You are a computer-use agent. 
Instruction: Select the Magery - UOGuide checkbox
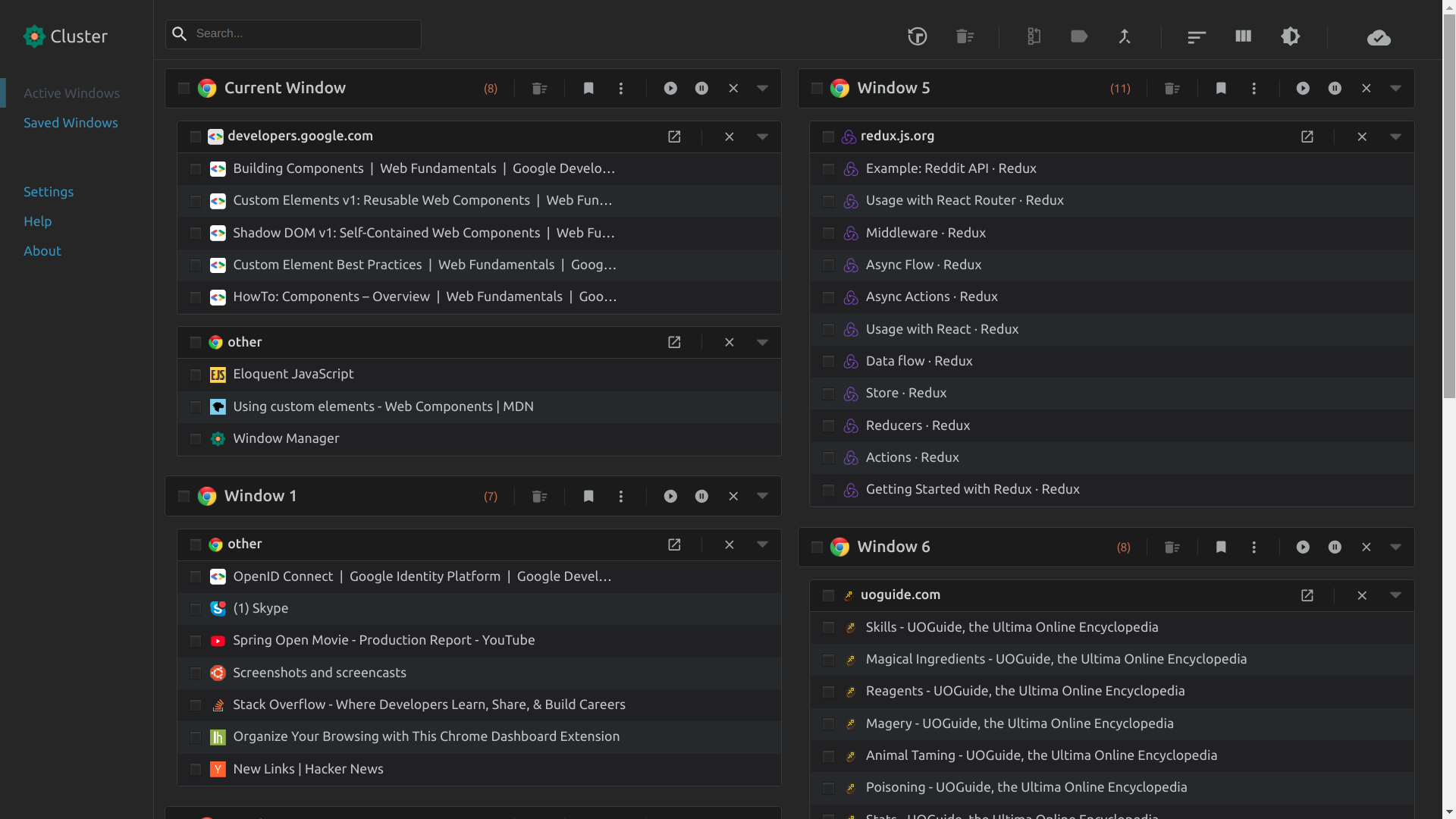[828, 724]
